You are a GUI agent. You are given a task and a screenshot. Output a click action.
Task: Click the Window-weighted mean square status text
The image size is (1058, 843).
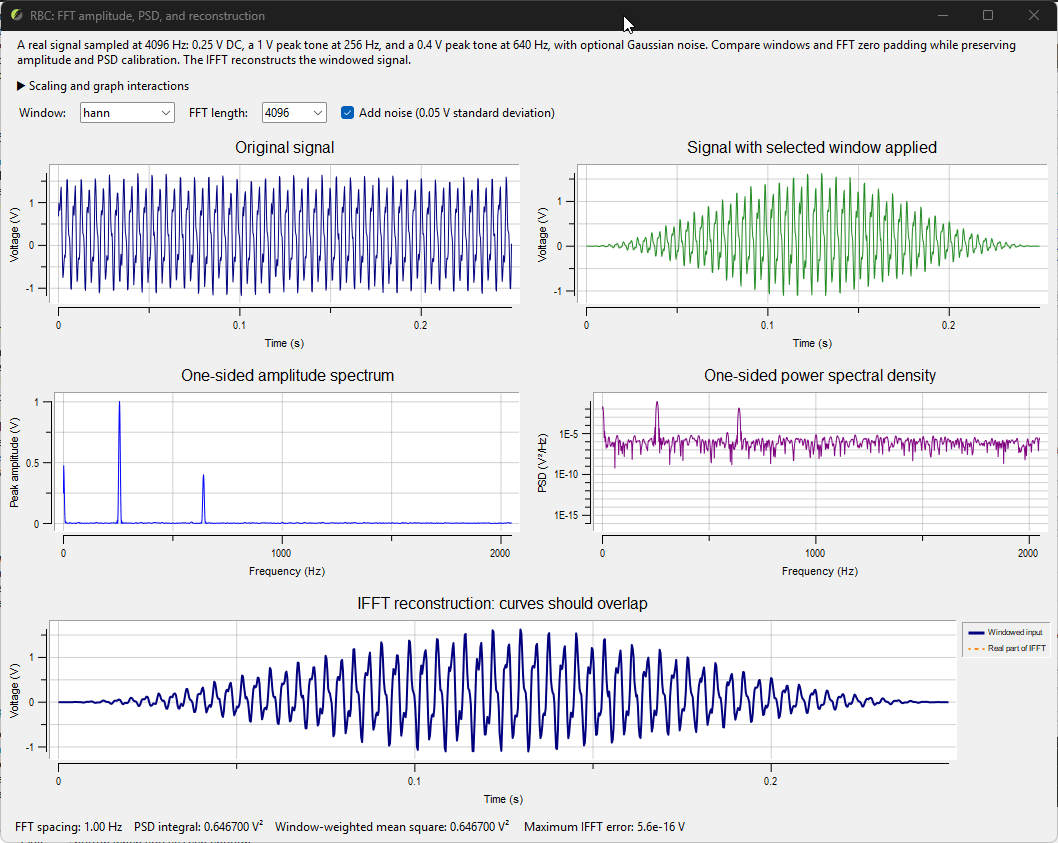pos(392,827)
